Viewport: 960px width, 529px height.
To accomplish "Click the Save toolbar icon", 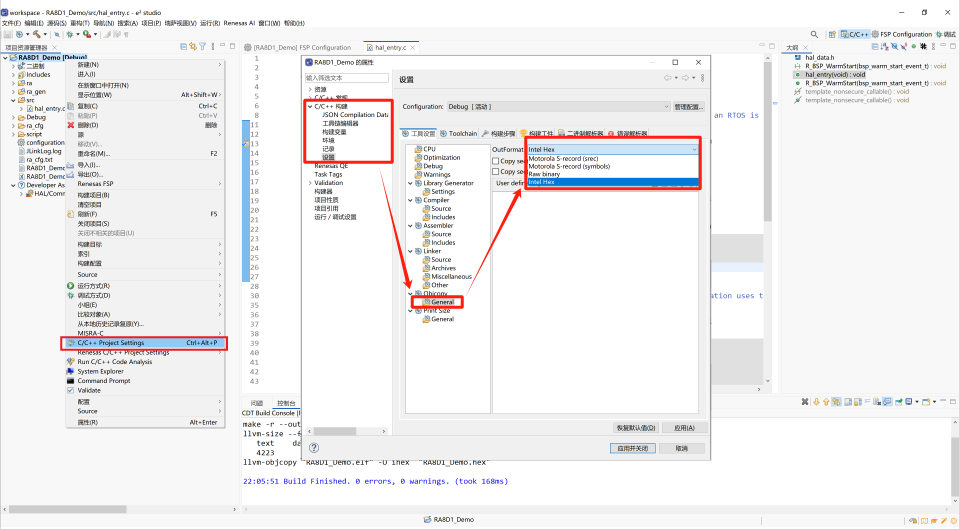I will click(x=8, y=34).
